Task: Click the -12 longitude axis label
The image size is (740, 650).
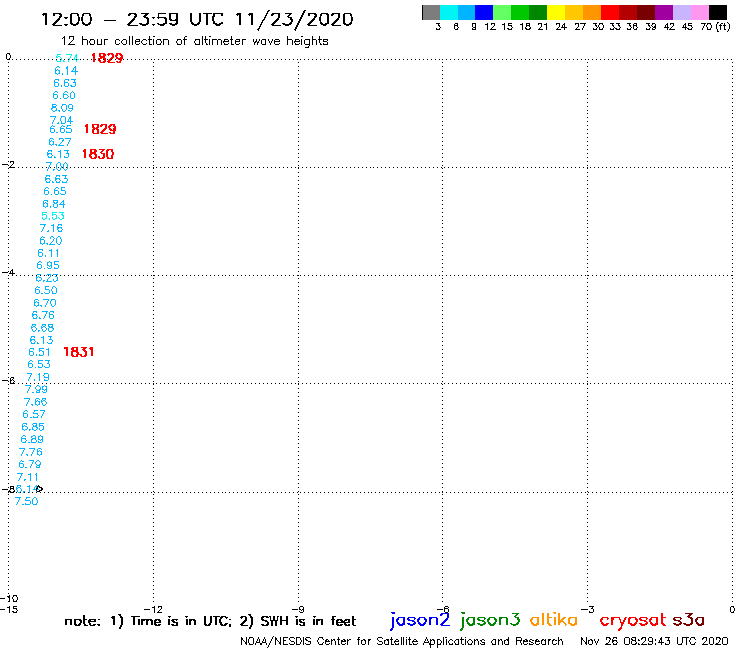Action: coord(152,609)
